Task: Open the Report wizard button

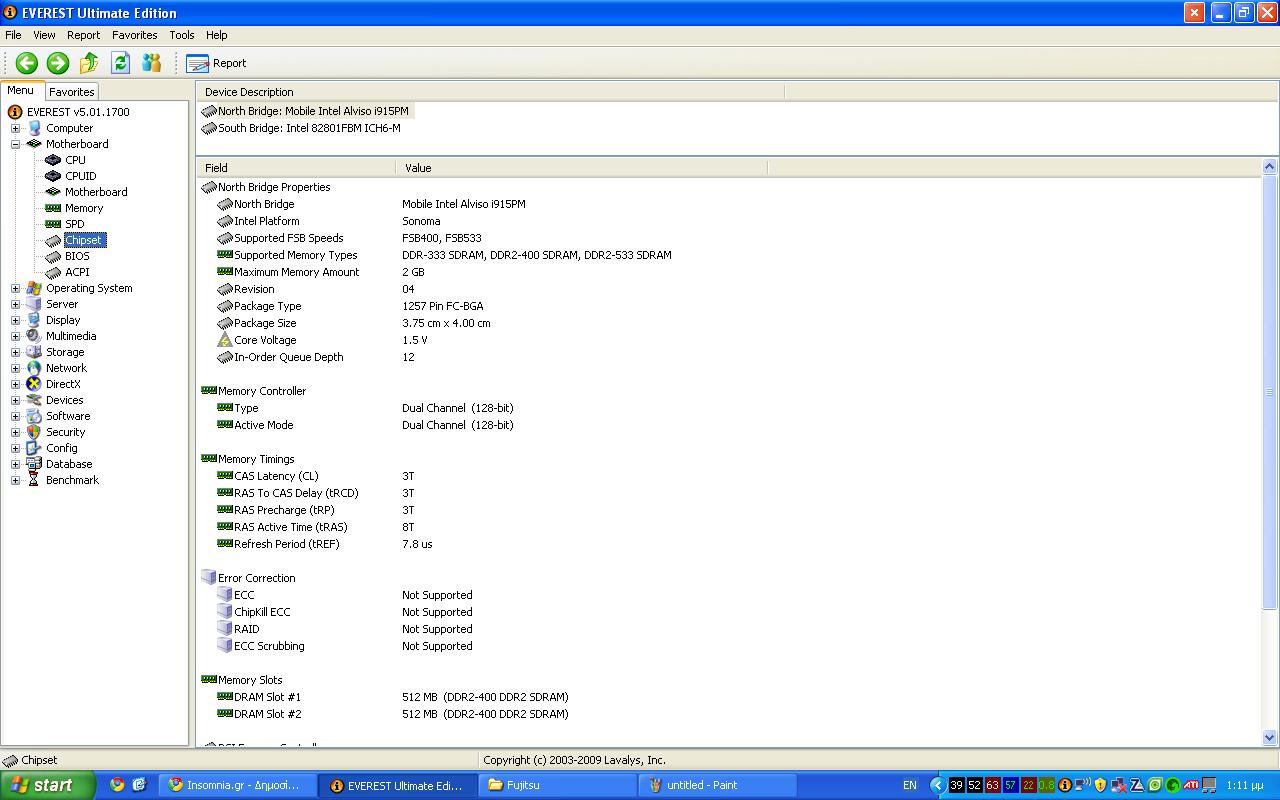Action: [x=216, y=63]
